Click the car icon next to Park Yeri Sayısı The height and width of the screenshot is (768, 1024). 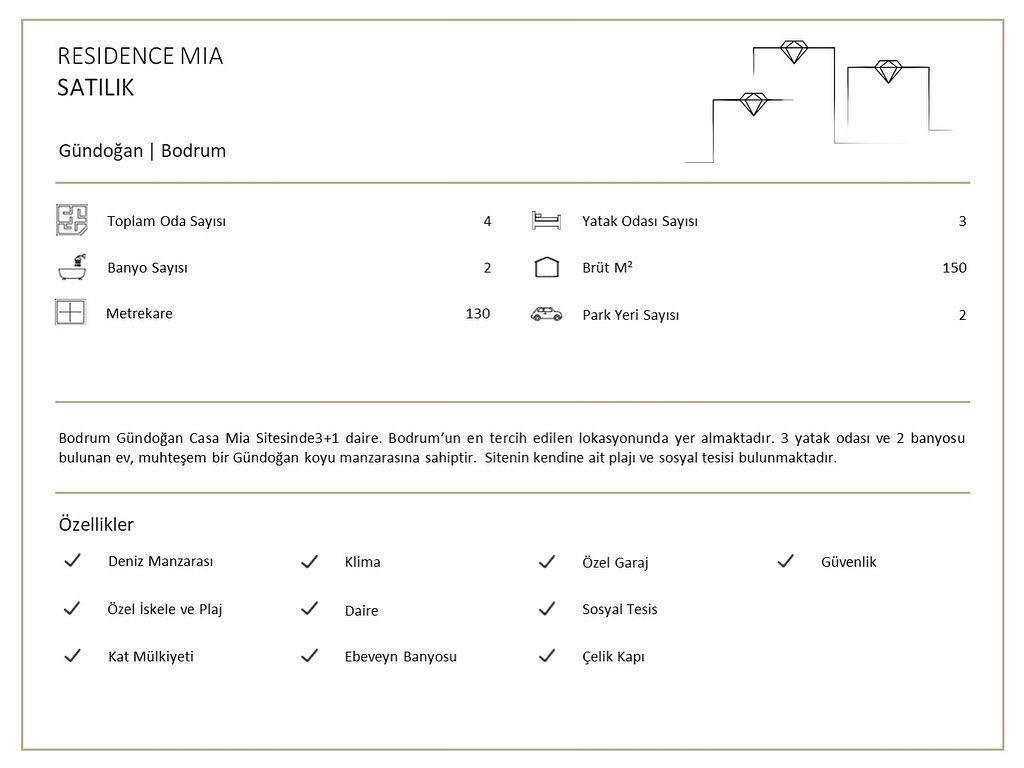point(547,314)
